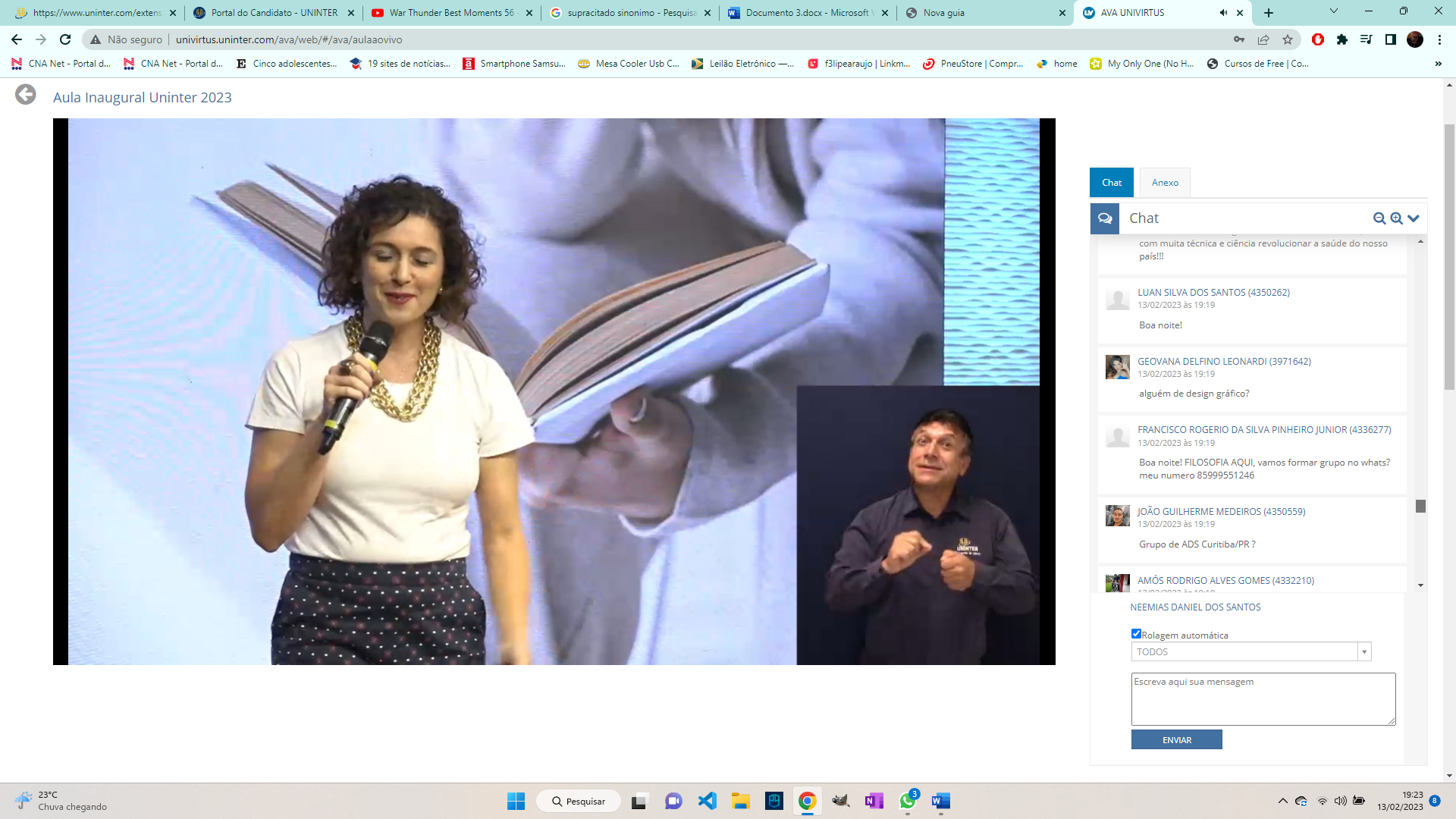Screen dimensions: 1456x819
Task: Open GEOVANA DELFINO LEONARDI avatar thumbnail
Action: pos(1117,367)
